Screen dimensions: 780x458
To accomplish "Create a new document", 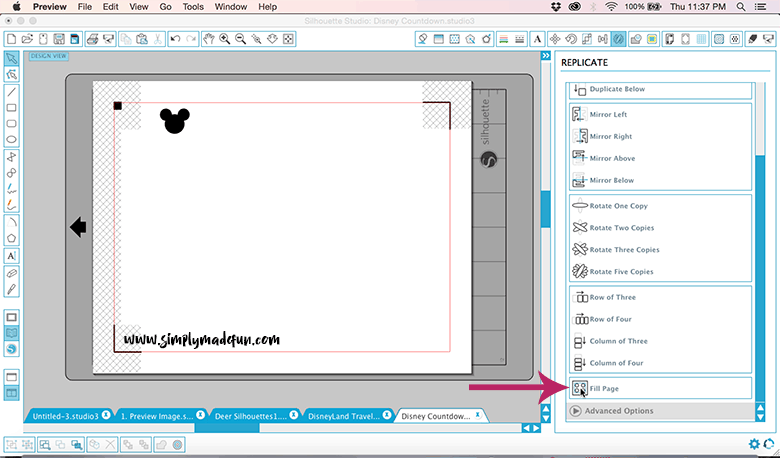I will [x=11, y=39].
